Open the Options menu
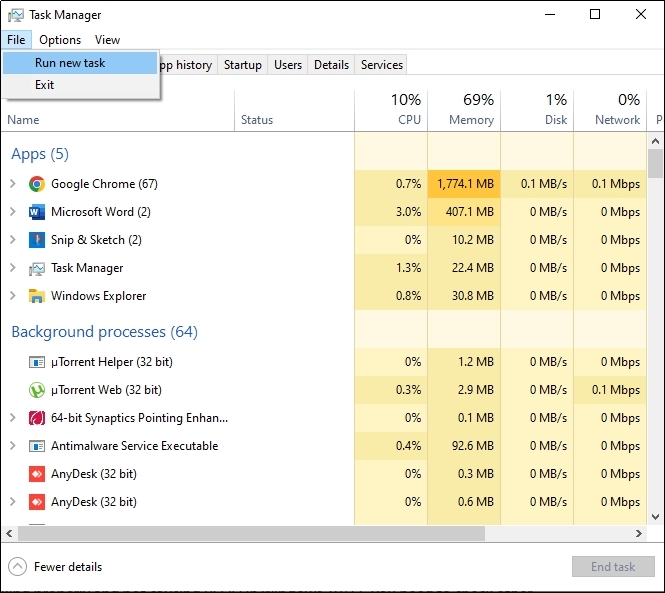Screen dimensions: 665x593 [x=60, y=40]
